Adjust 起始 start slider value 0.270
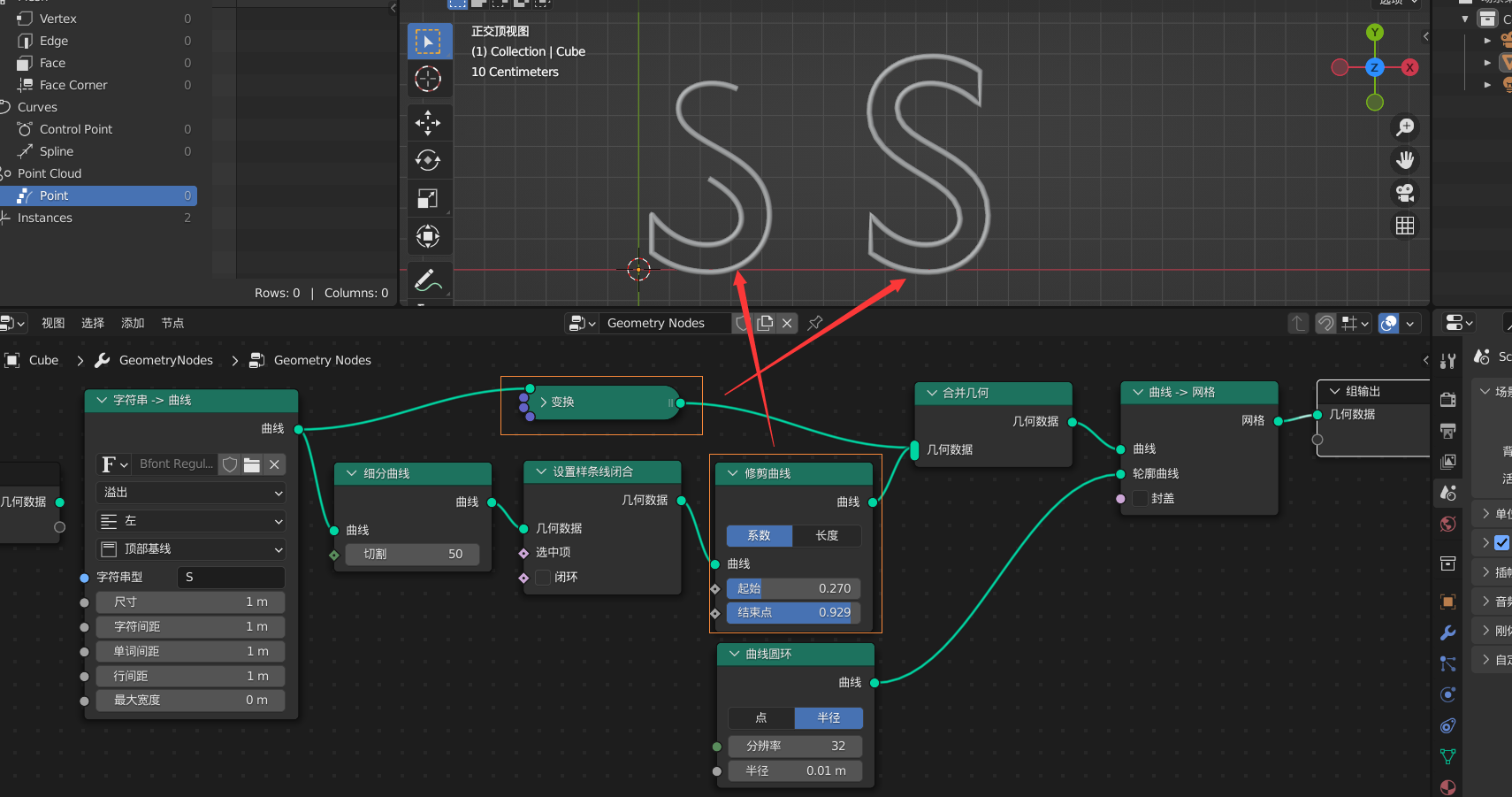 [793, 588]
